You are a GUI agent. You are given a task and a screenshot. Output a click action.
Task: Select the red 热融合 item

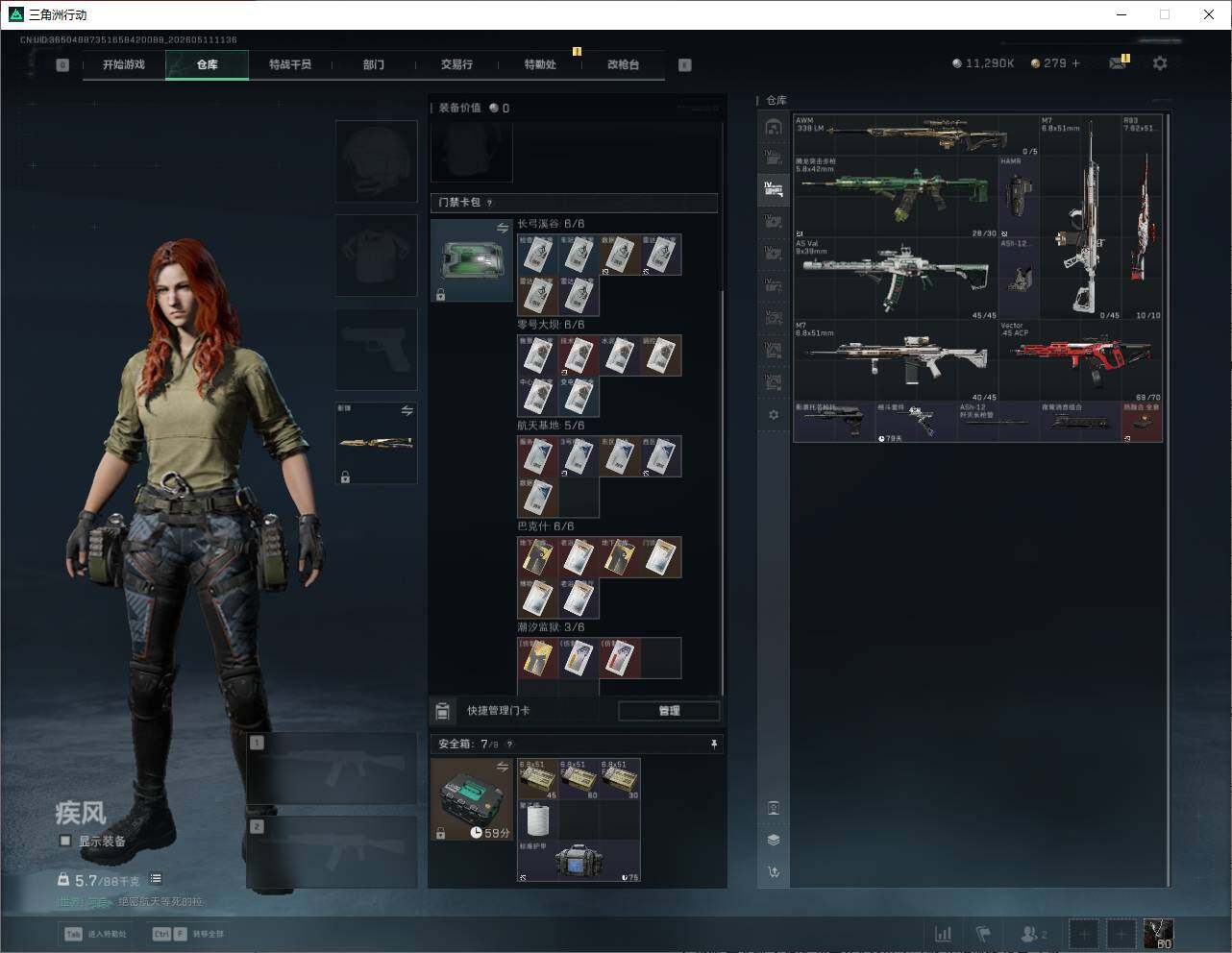1142,422
